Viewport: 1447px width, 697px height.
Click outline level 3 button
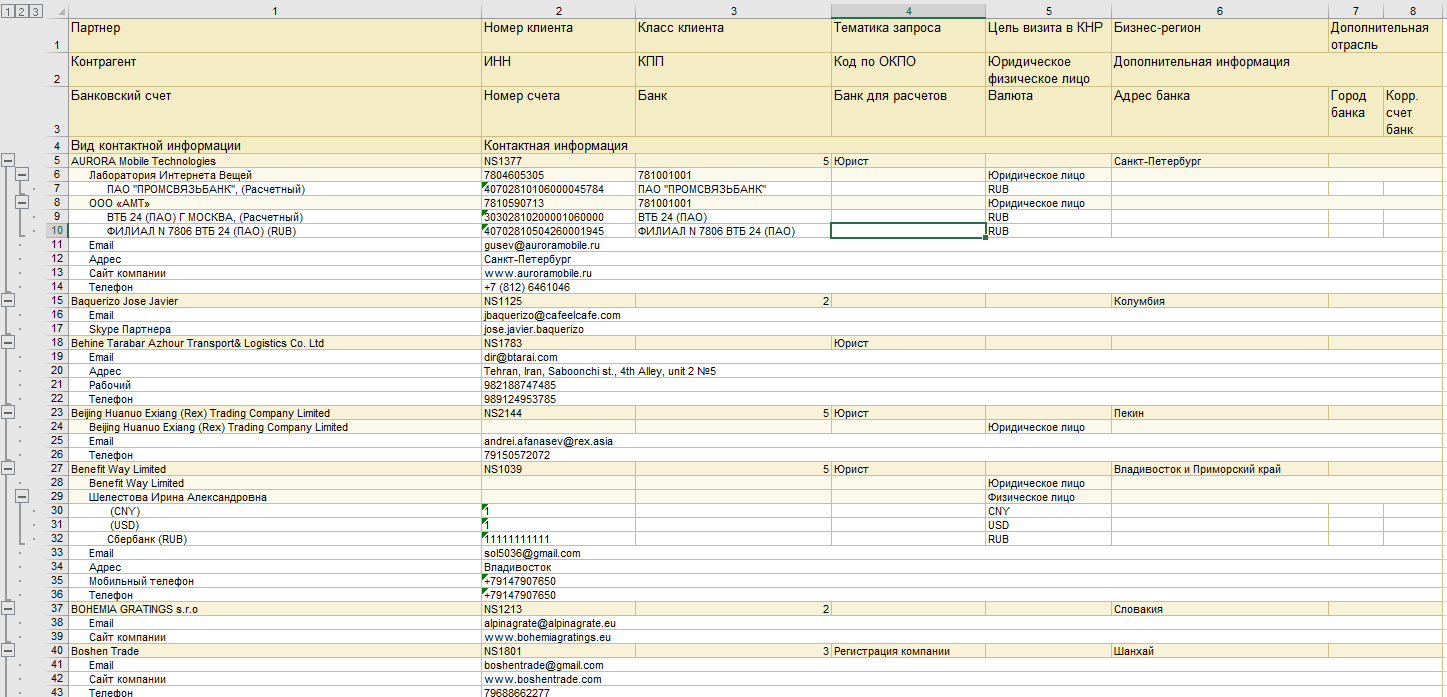click(x=36, y=11)
